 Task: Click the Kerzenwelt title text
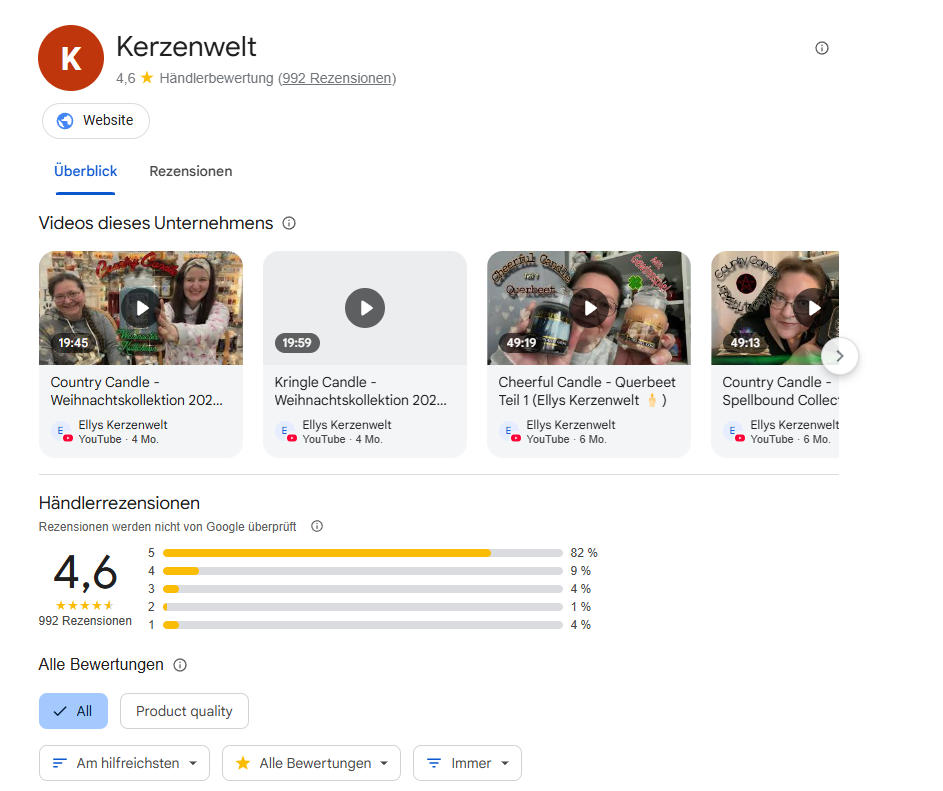click(x=186, y=47)
